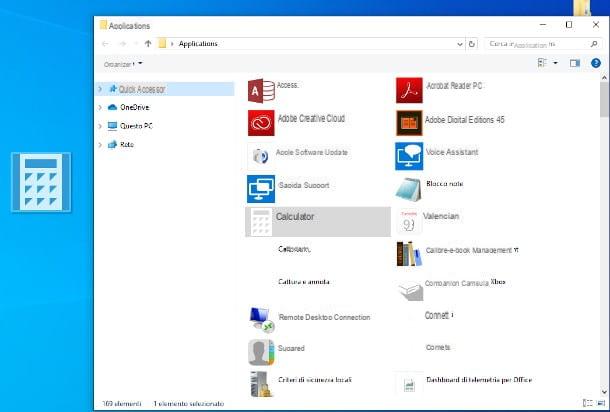610x412 pixels.
Task: Select the Calculator icon in the list
Action: click(261, 222)
